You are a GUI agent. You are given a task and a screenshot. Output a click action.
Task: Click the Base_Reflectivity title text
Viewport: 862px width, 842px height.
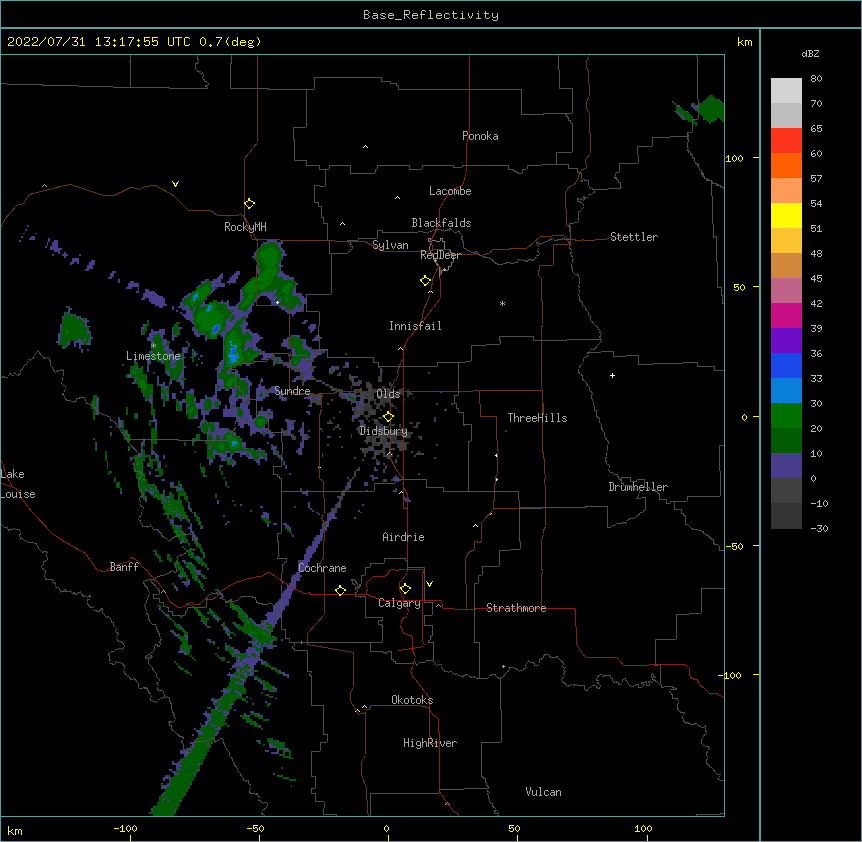tap(431, 15)
